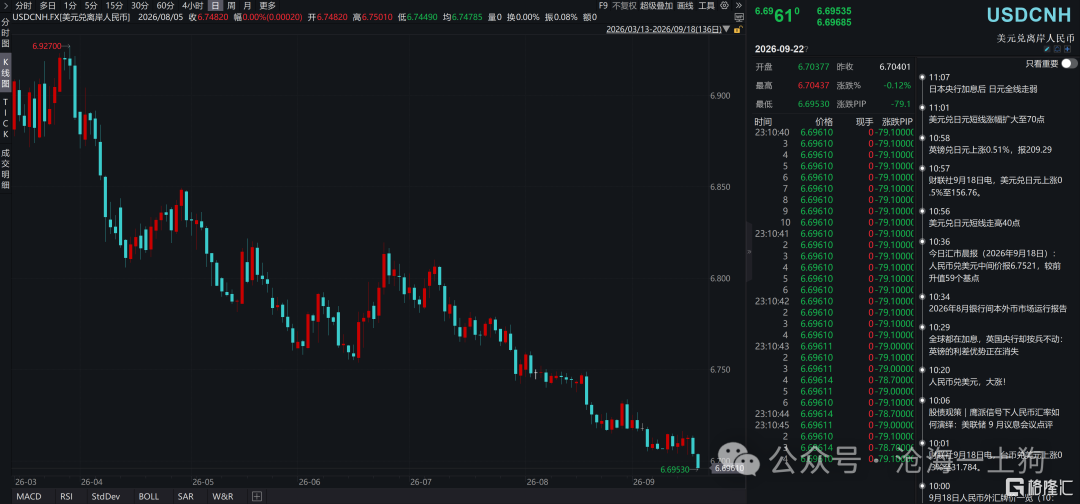
Task: Switch to MACD indicator tab
Action: tap(29, 496)
